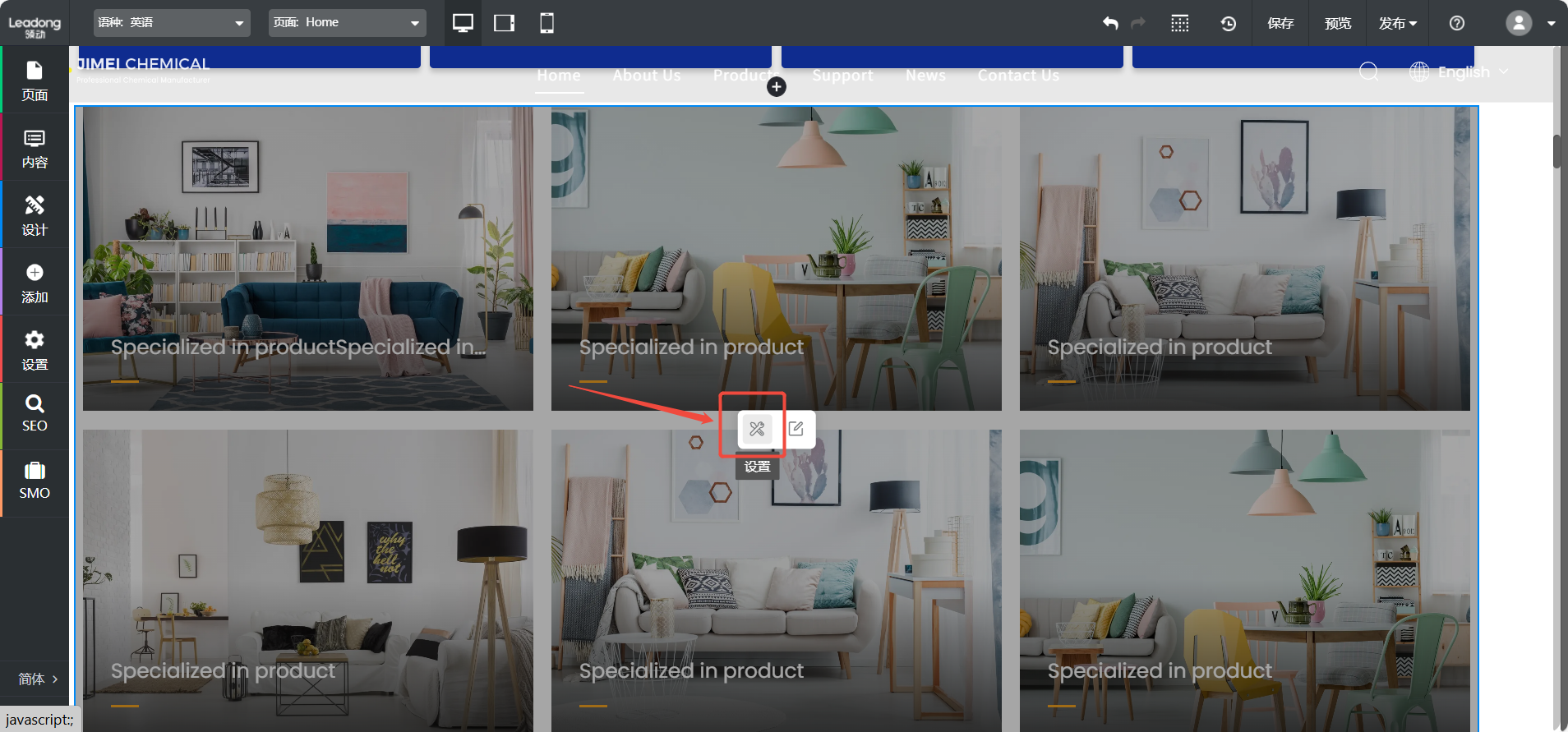The width and height of the screenshot is (1568, 732).
Task: Switch to tablet preview mode
Action: [x=504, y=23]
